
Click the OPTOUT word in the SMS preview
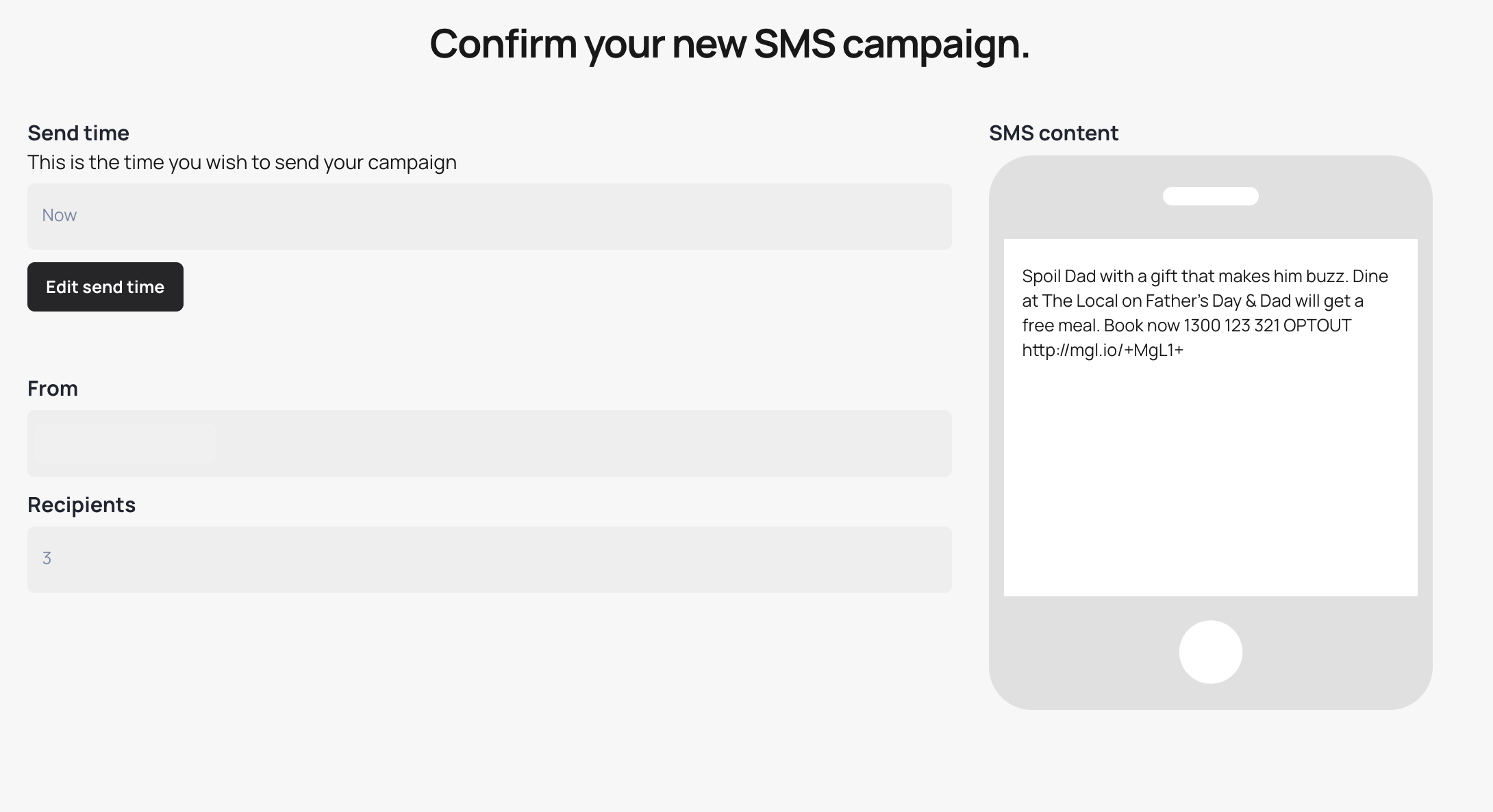[x=1317, y=326]
